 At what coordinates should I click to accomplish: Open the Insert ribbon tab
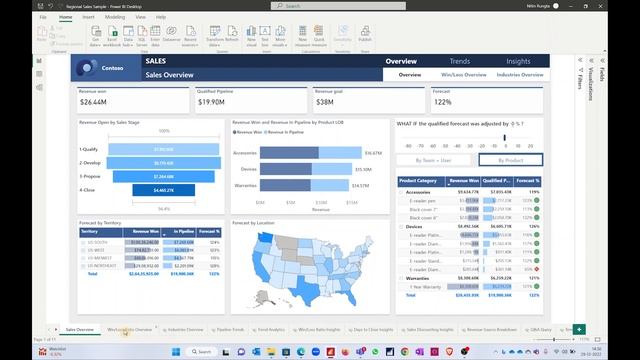[88, 17]
